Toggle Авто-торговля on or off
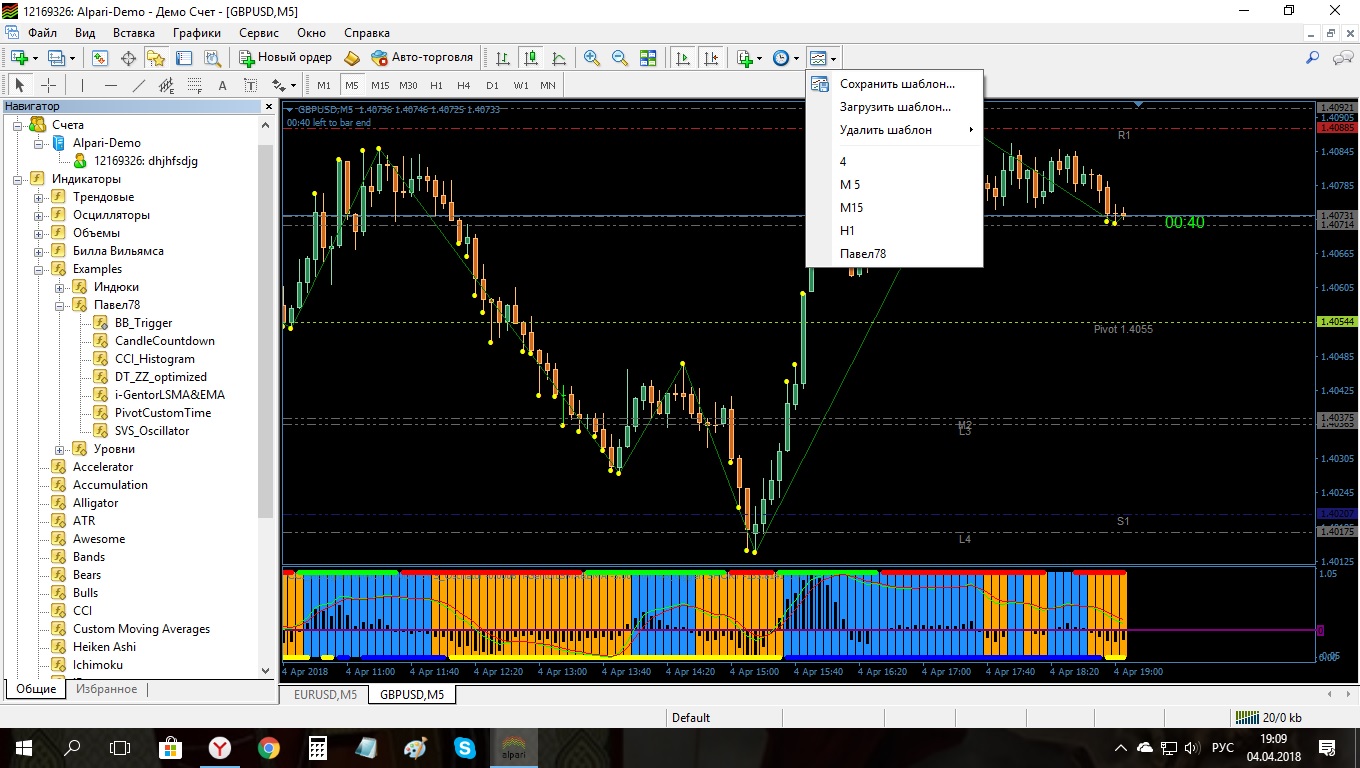The image size is (1360, 768). click(422, 58)
